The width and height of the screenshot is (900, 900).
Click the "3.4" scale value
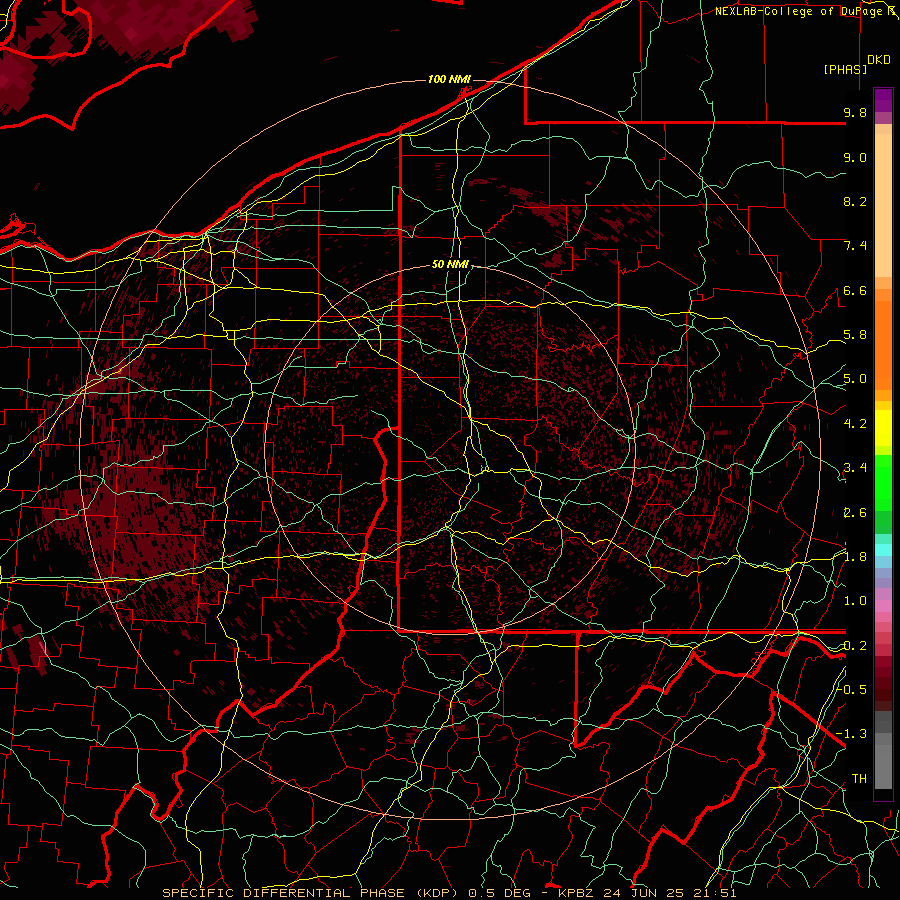[x=855, y=468]
